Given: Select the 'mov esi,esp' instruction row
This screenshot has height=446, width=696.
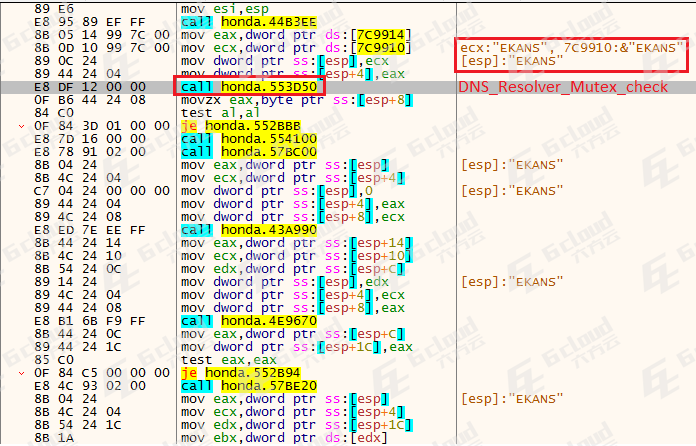Looking at the screenshot, I should pyautogui.click(x=225, y=9).
